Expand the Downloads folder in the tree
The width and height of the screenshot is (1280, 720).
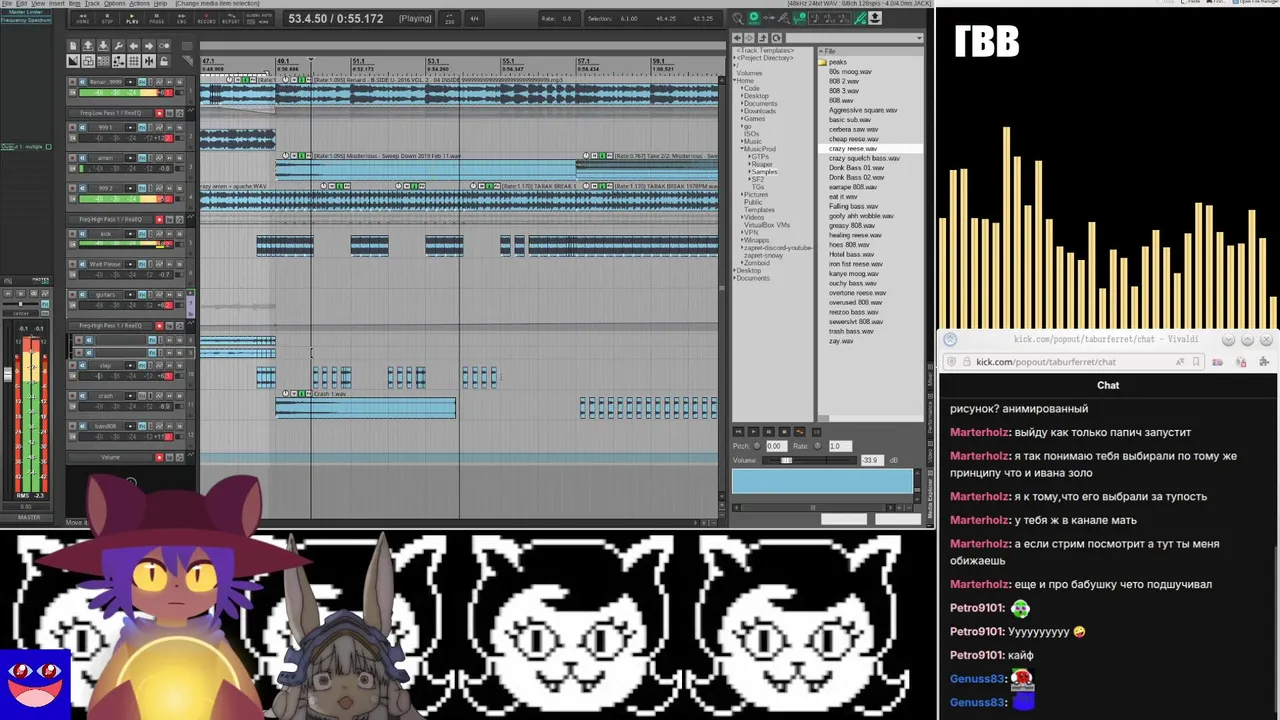742,111
